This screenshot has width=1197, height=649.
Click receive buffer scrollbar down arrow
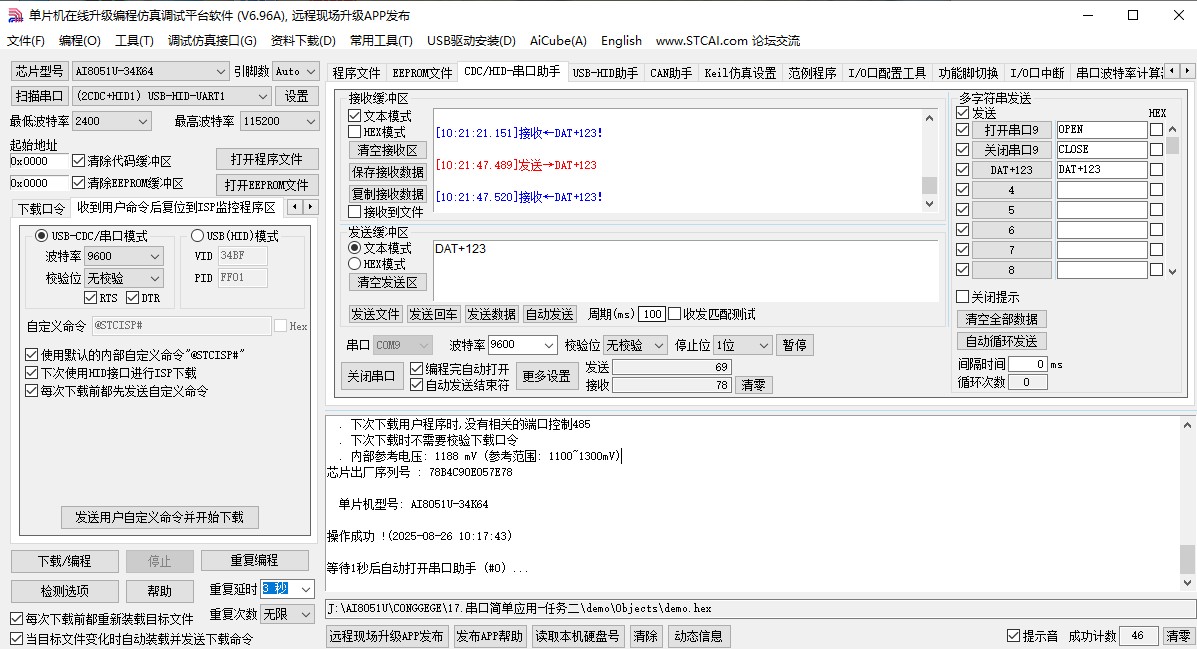point(929,203)
